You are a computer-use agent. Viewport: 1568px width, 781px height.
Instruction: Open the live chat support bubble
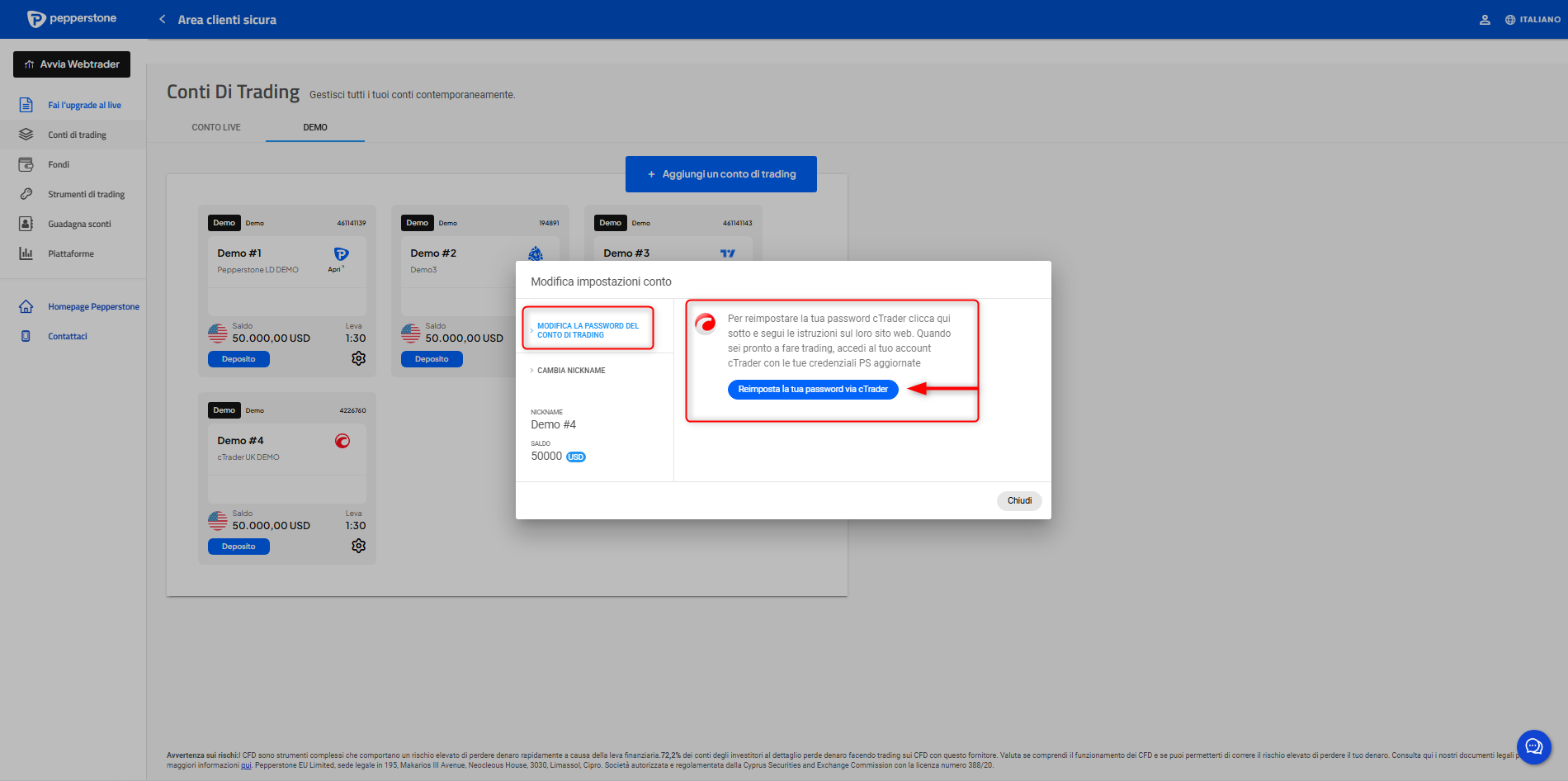click(1533, 747)
